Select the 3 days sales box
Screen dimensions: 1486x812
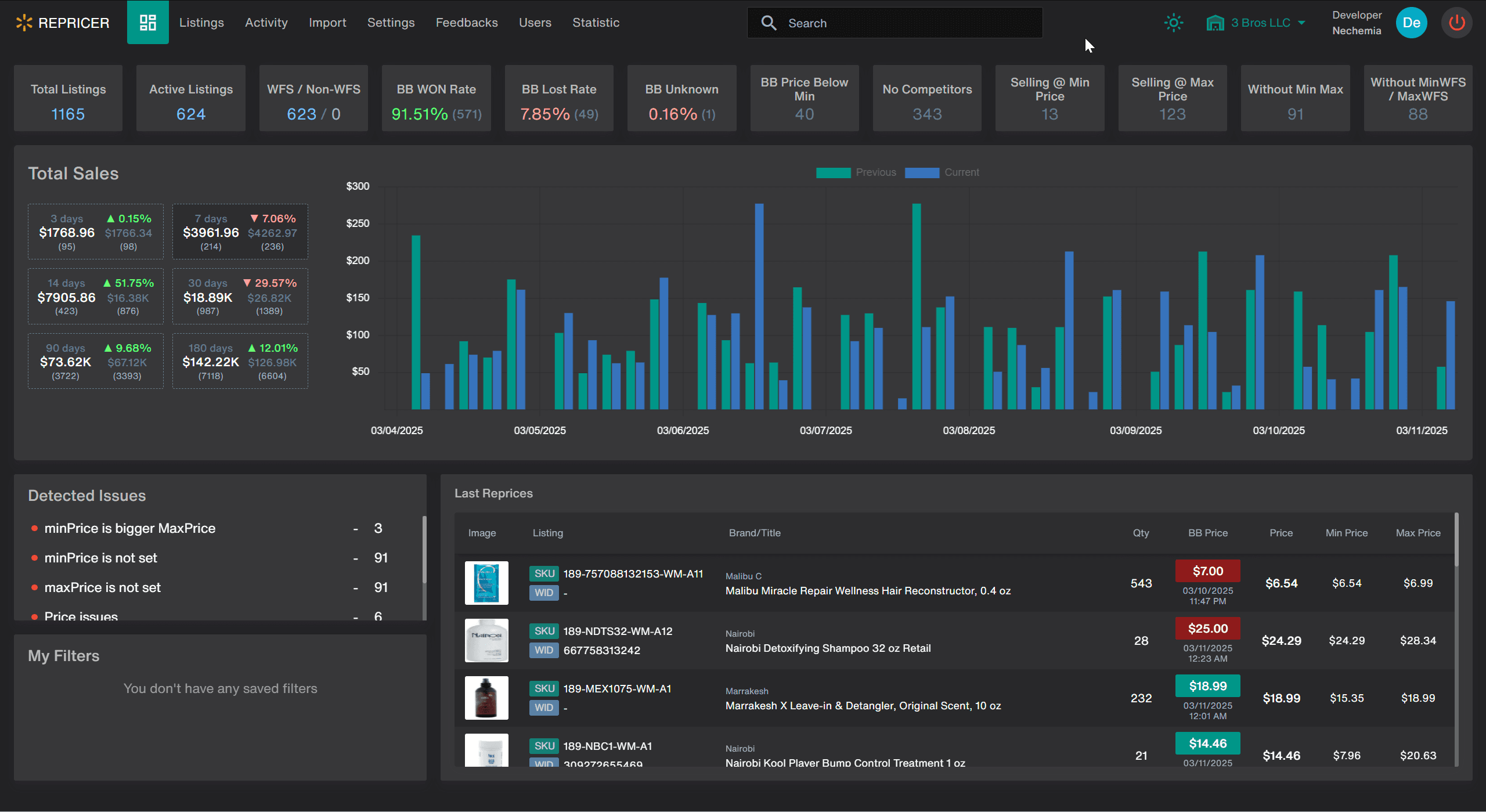pos(96,232)
